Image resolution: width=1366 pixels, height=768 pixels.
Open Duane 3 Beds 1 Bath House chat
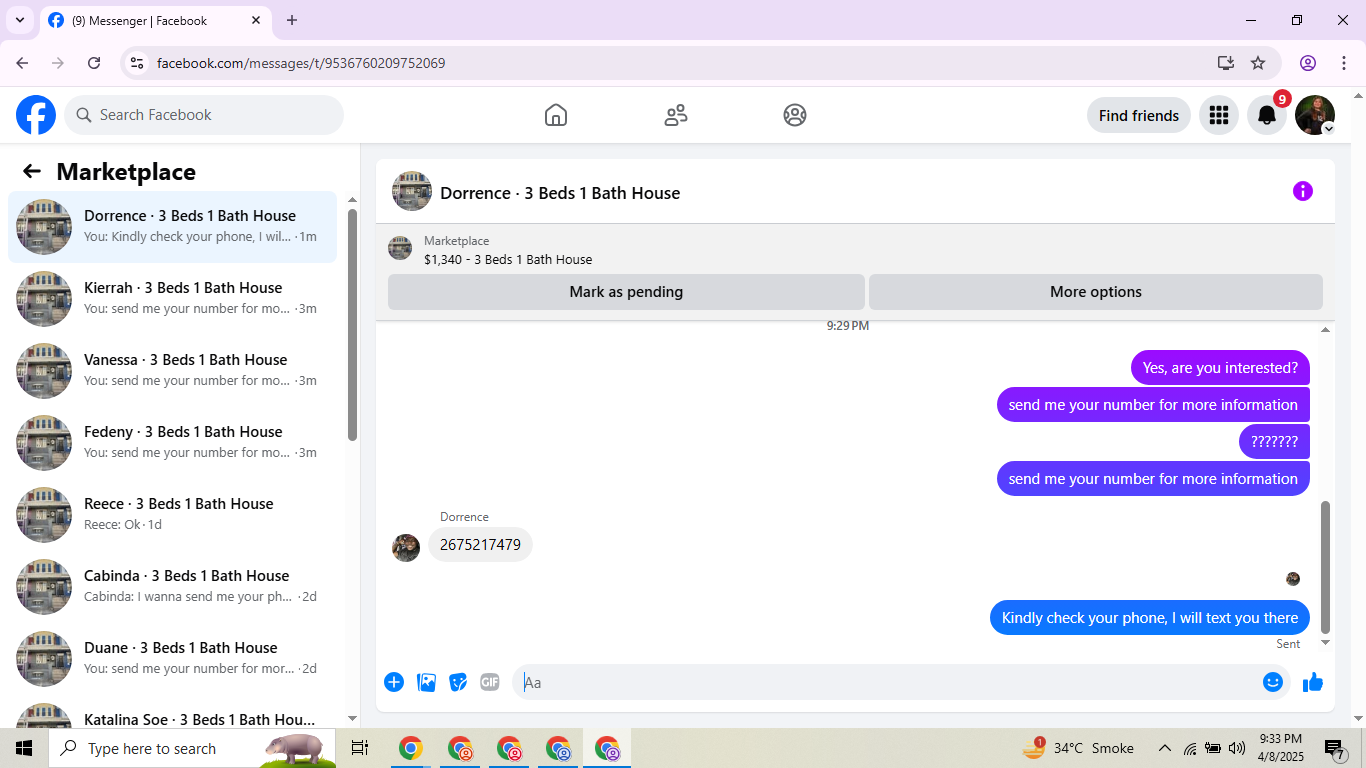pyautogui.click(x=172, y=659)
